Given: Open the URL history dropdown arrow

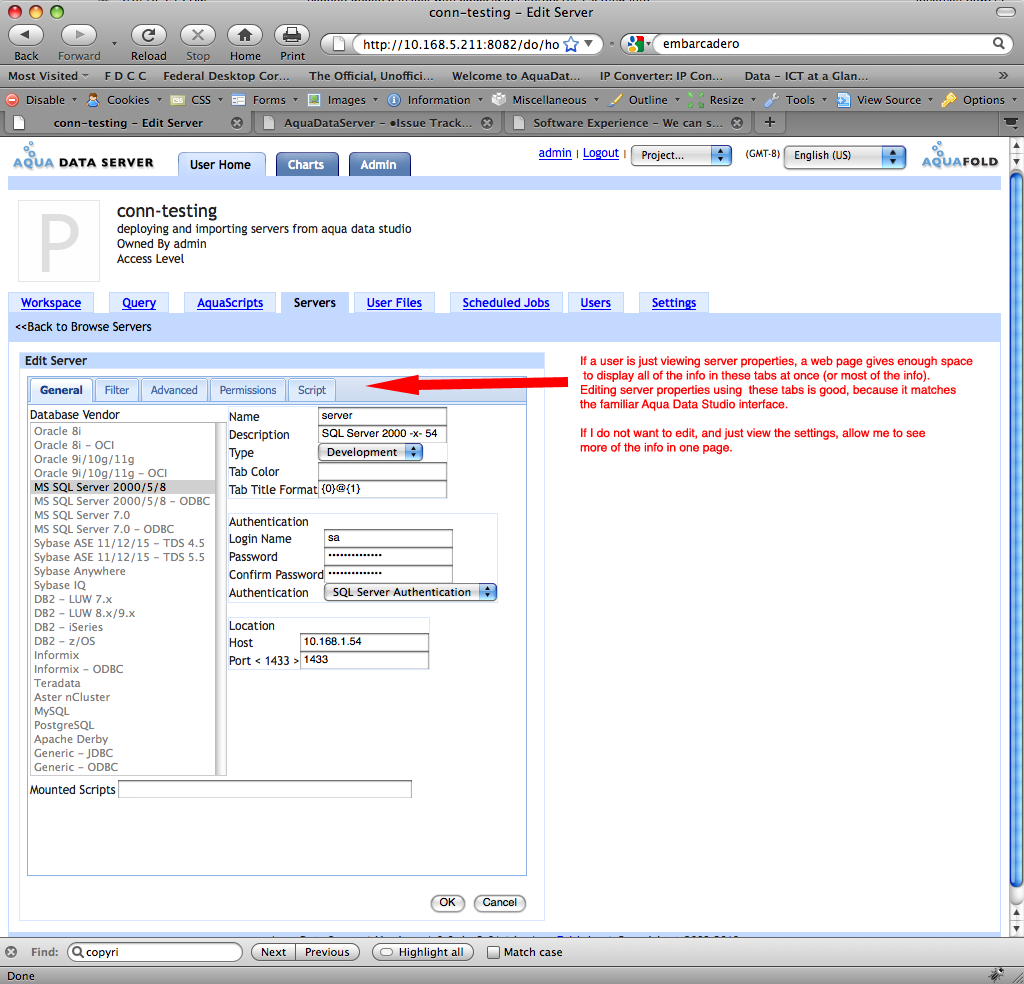Looking at the screenshot, I should (588, 44).
